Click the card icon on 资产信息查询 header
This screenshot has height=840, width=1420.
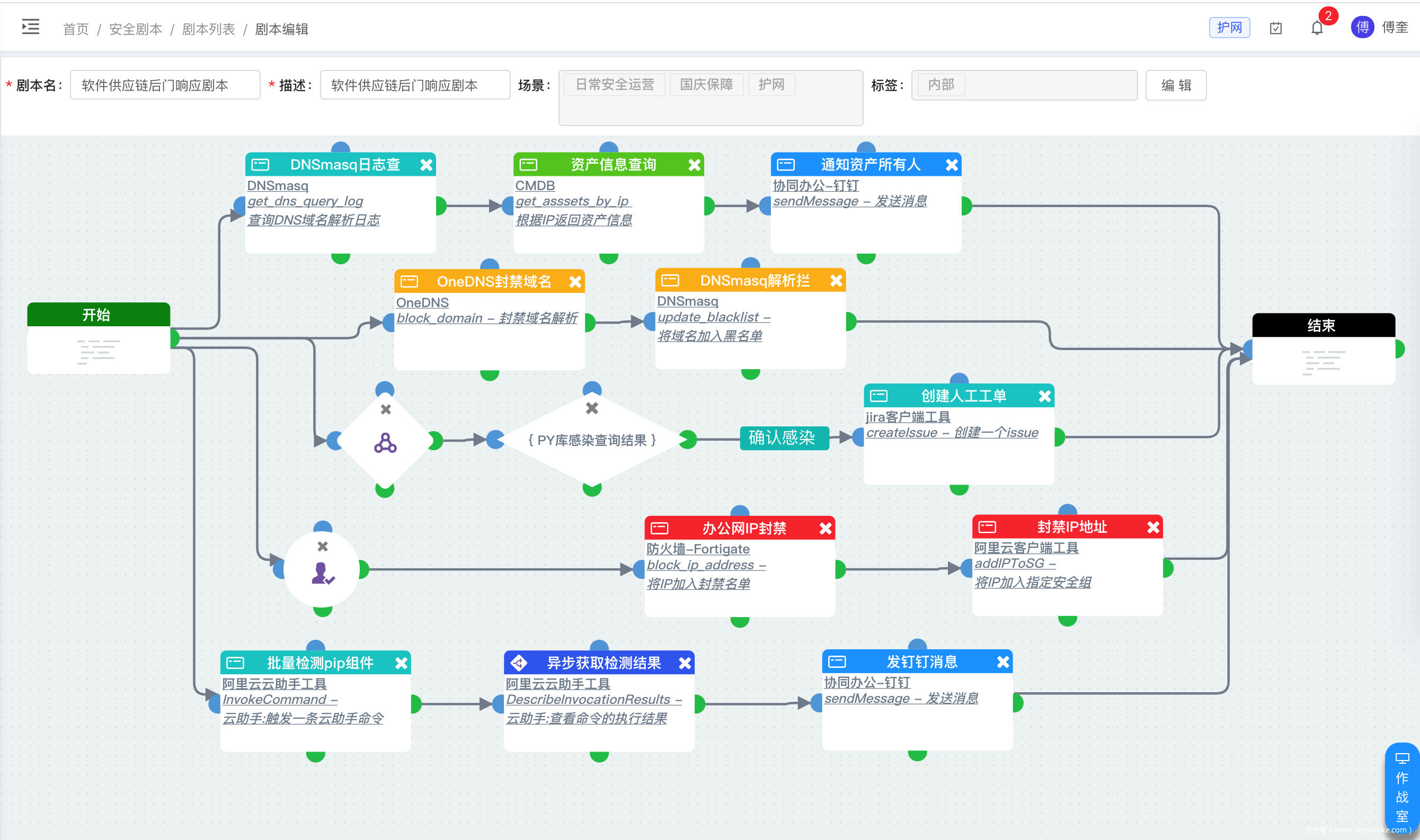[x=528, y=165]
